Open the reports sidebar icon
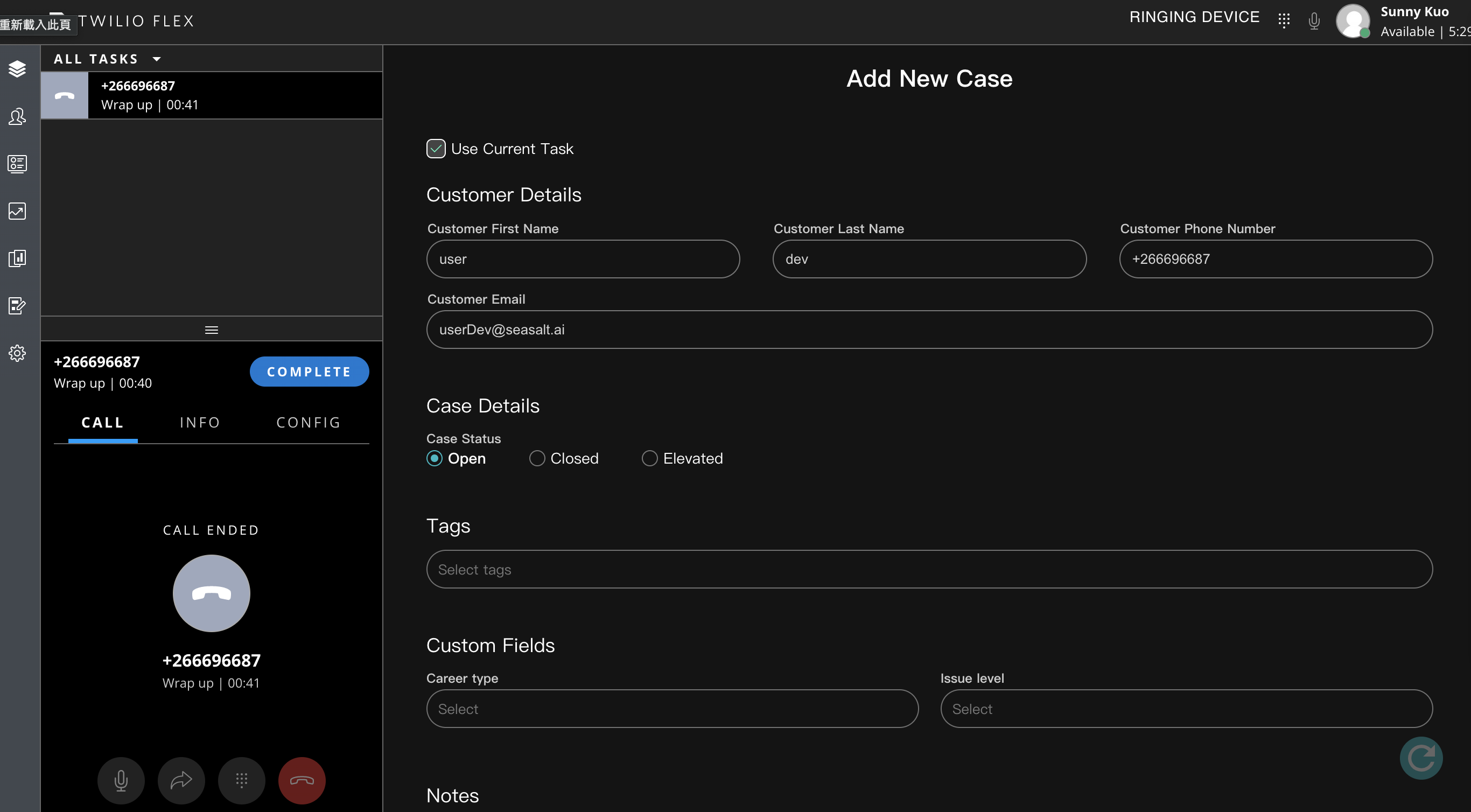 [x=17, y=258]
